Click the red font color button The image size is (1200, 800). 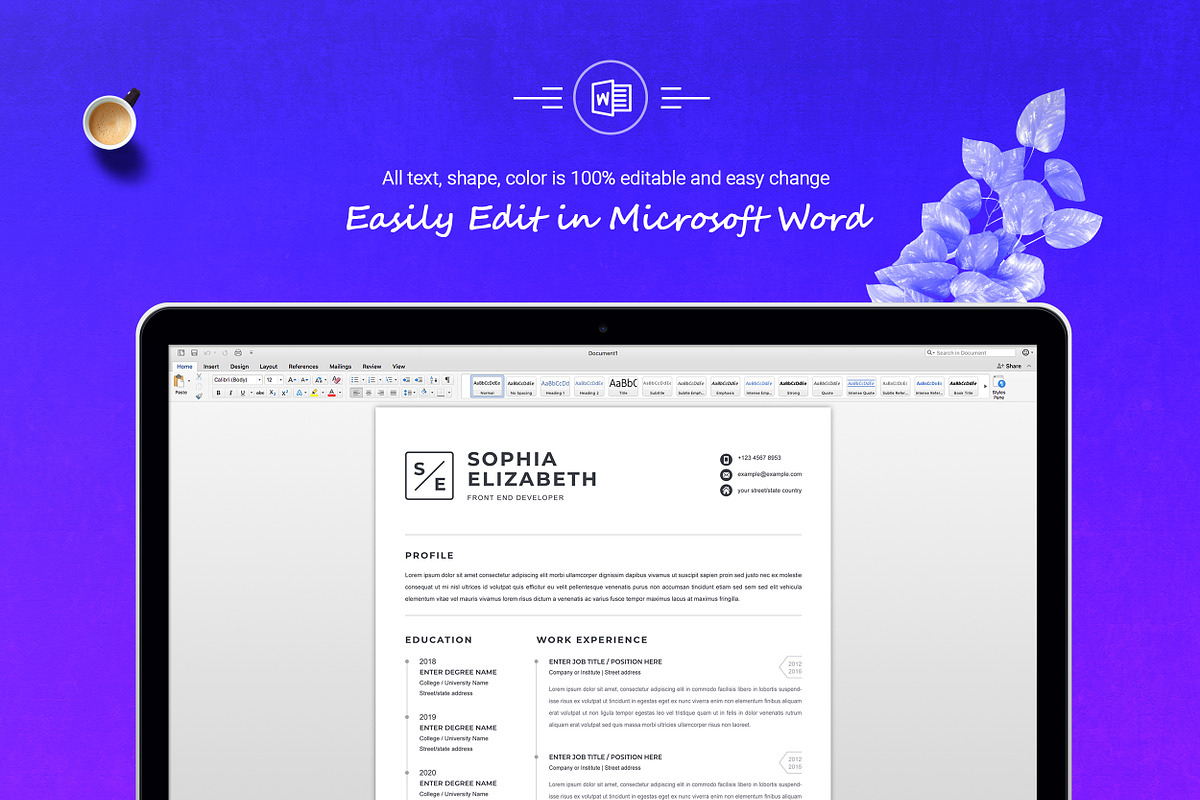point(332,393)
